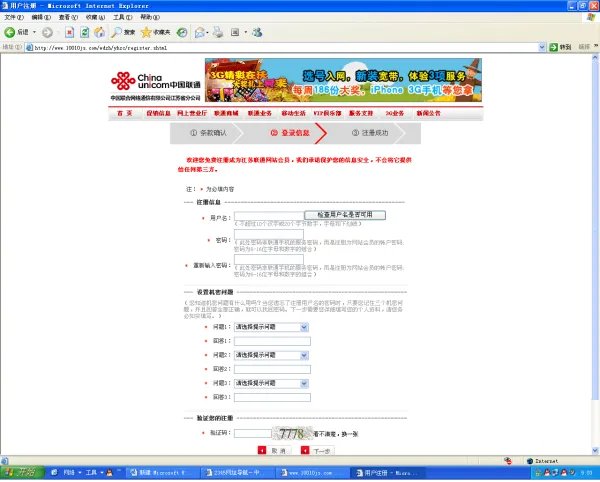Open the Messenger people icon in toolbar
Image resolution: width=600 pixels, height=482 pixels.
[x=257, y=33]
